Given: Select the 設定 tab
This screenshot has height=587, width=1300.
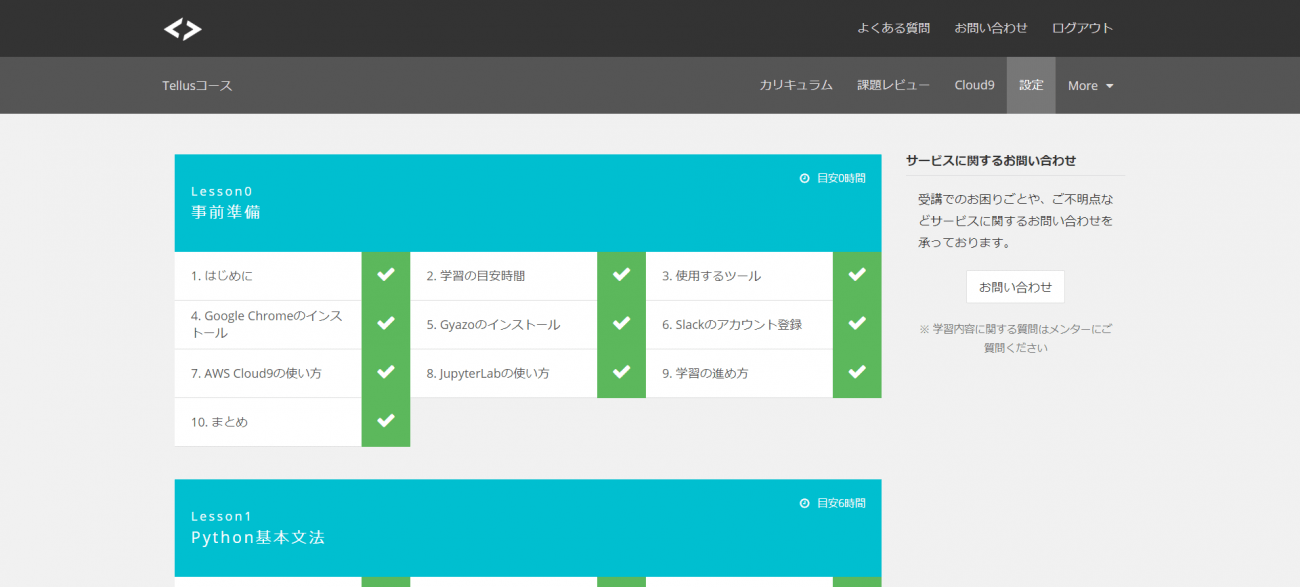Looking at the screenshot, I should point(1031,86).
